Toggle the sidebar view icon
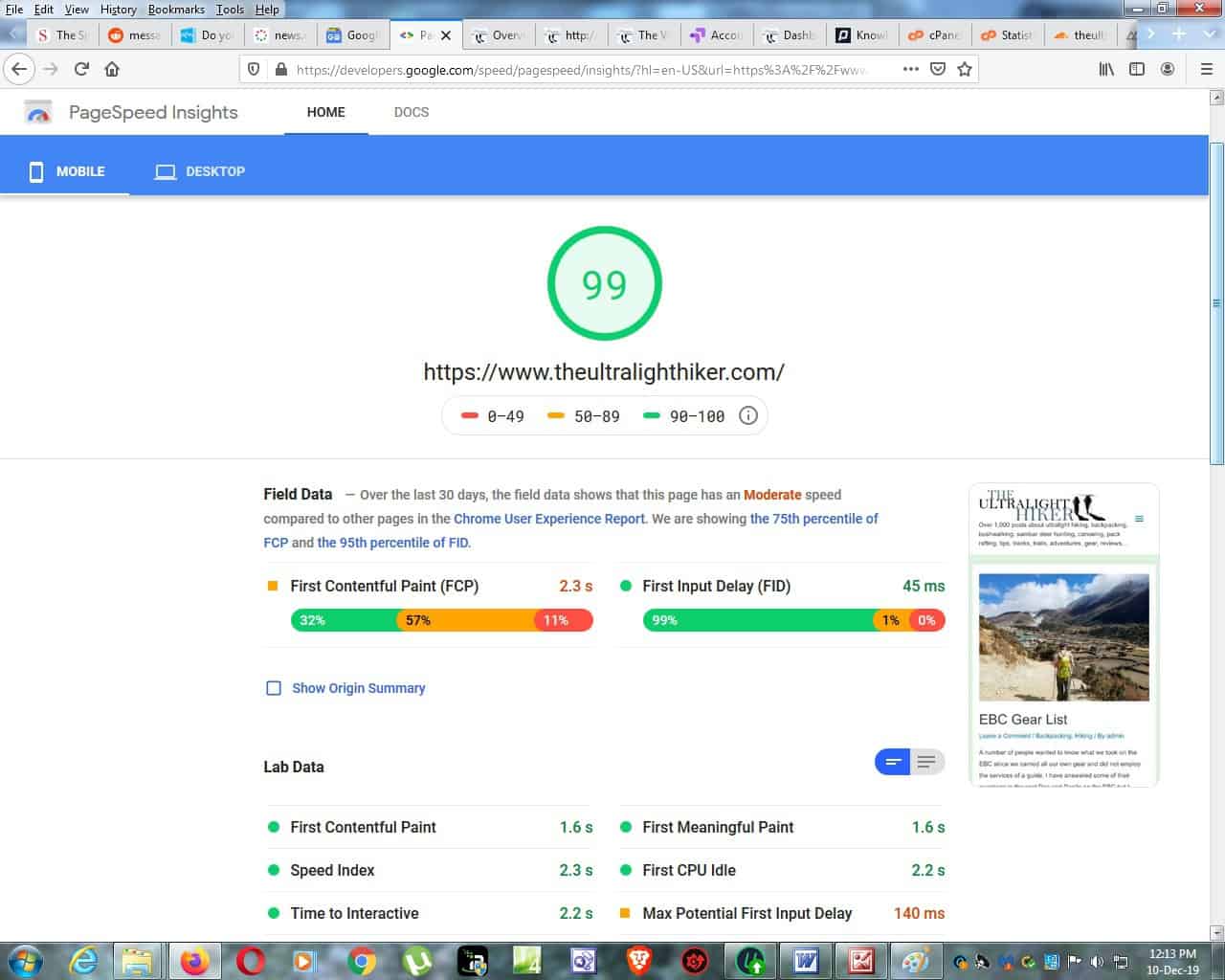1225x980 pixels. pyautogui.click(x=1137, y=69)
